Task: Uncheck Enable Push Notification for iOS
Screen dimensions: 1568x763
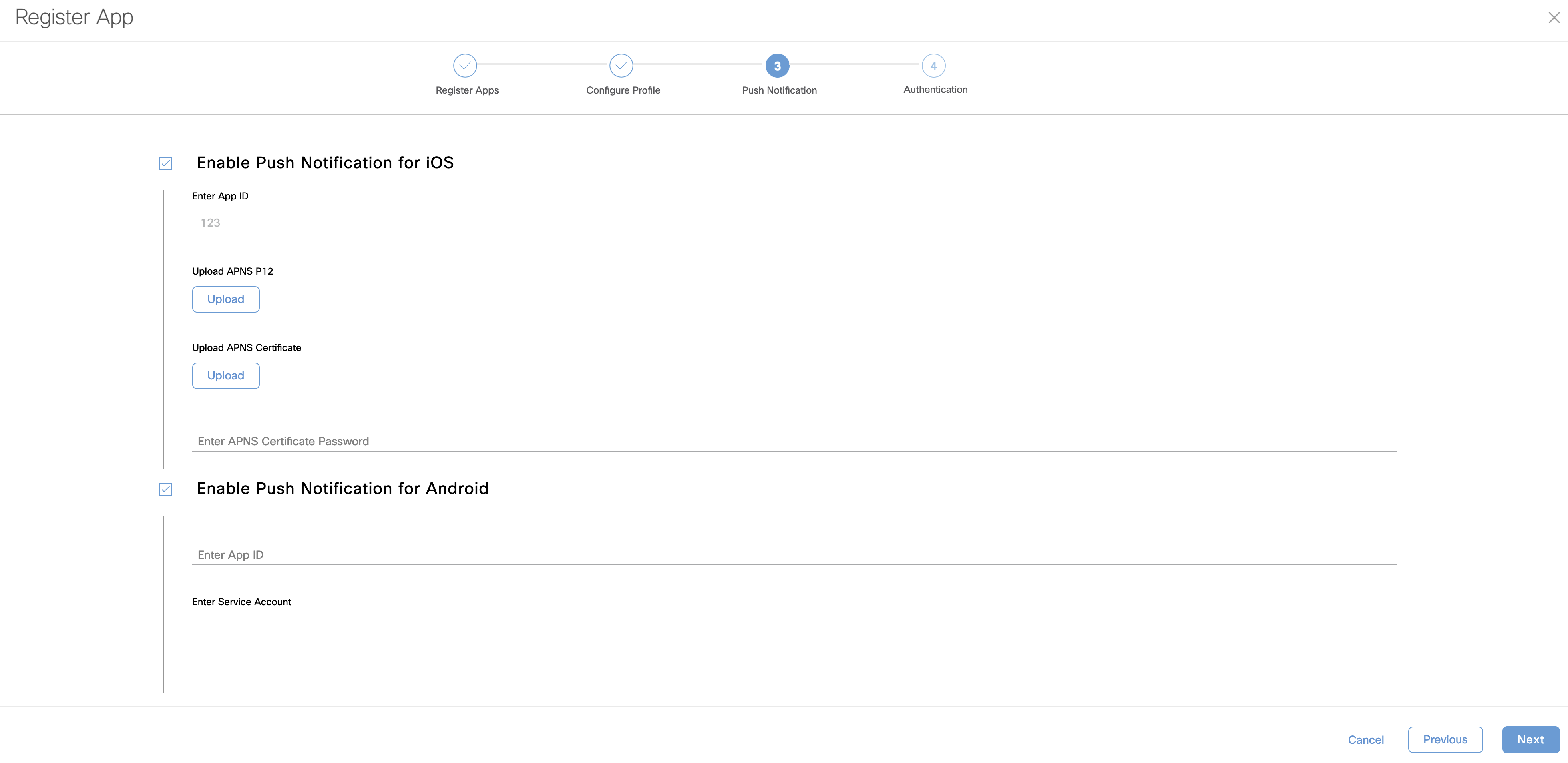Action: click(165, 163)
